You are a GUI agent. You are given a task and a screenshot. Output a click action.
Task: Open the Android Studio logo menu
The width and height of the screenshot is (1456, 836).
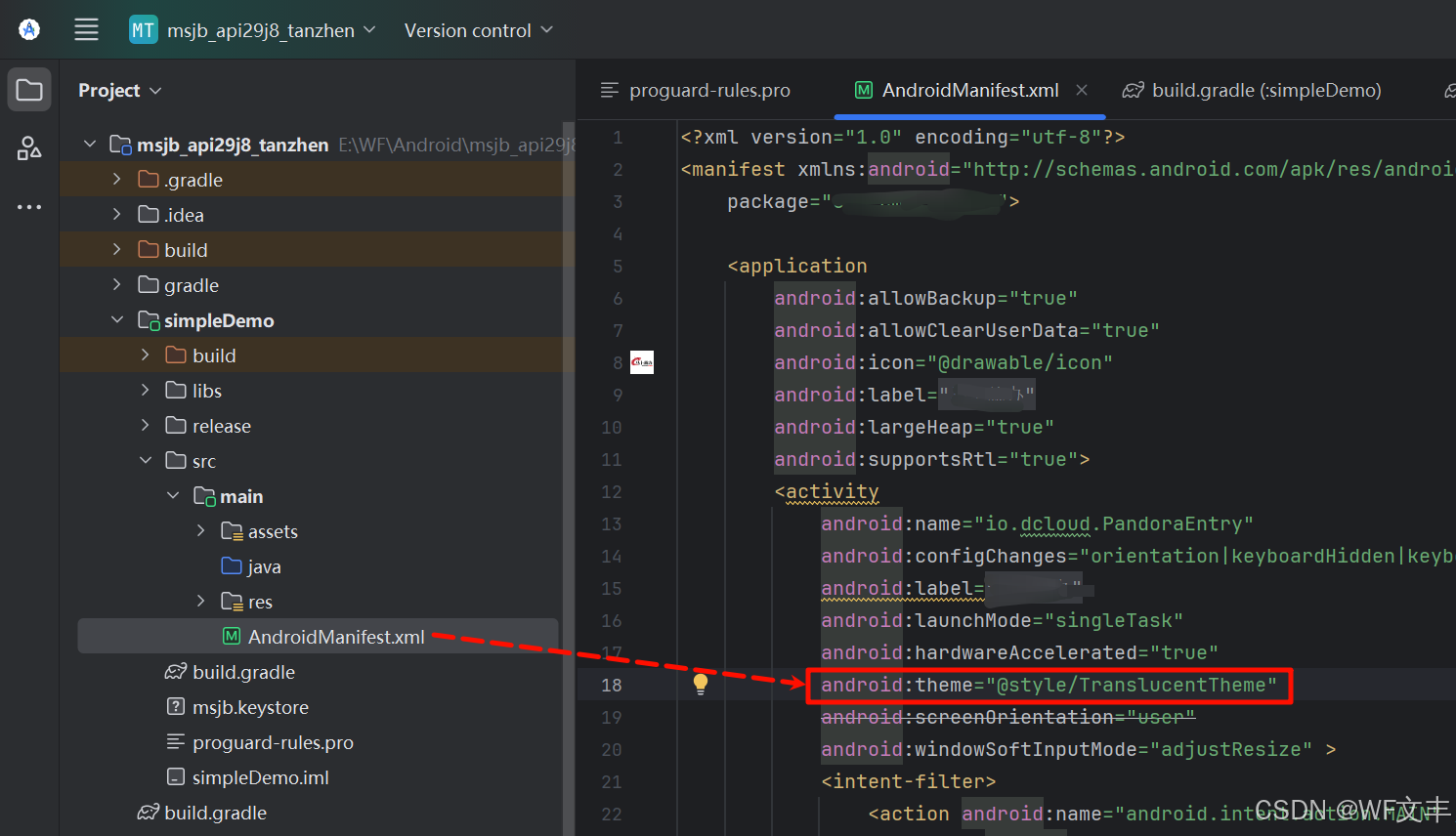(29, 29)
